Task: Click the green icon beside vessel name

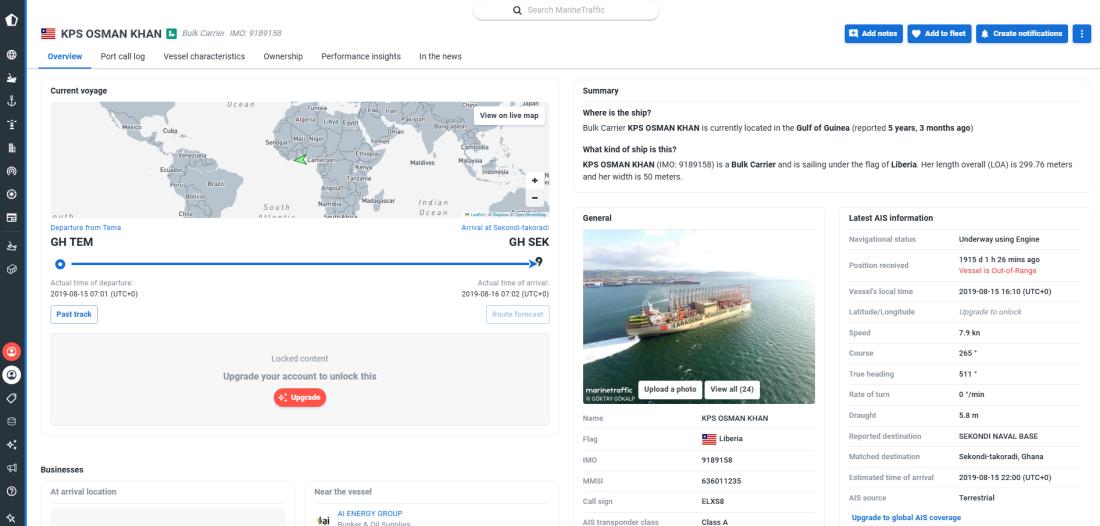Action: (x=171, y=33)
